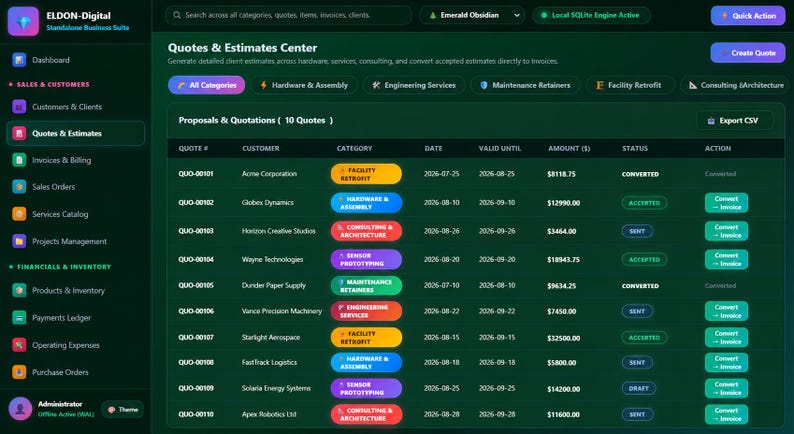Click the ruler icon on Consulting & Architecture tab
The width and height of the screenshot is (794, 434).
[x=693, y=85]
